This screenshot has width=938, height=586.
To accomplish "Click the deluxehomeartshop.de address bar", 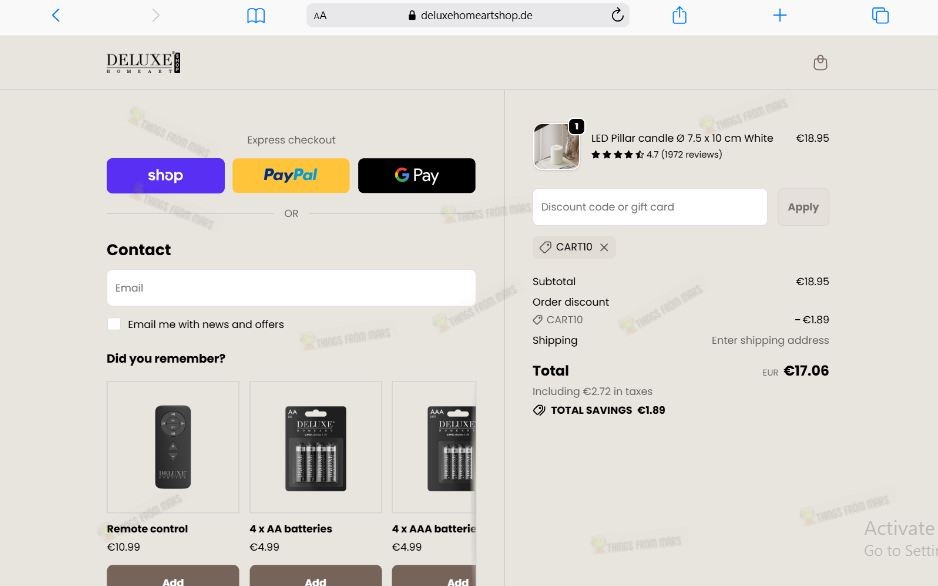I will [468, 15].
